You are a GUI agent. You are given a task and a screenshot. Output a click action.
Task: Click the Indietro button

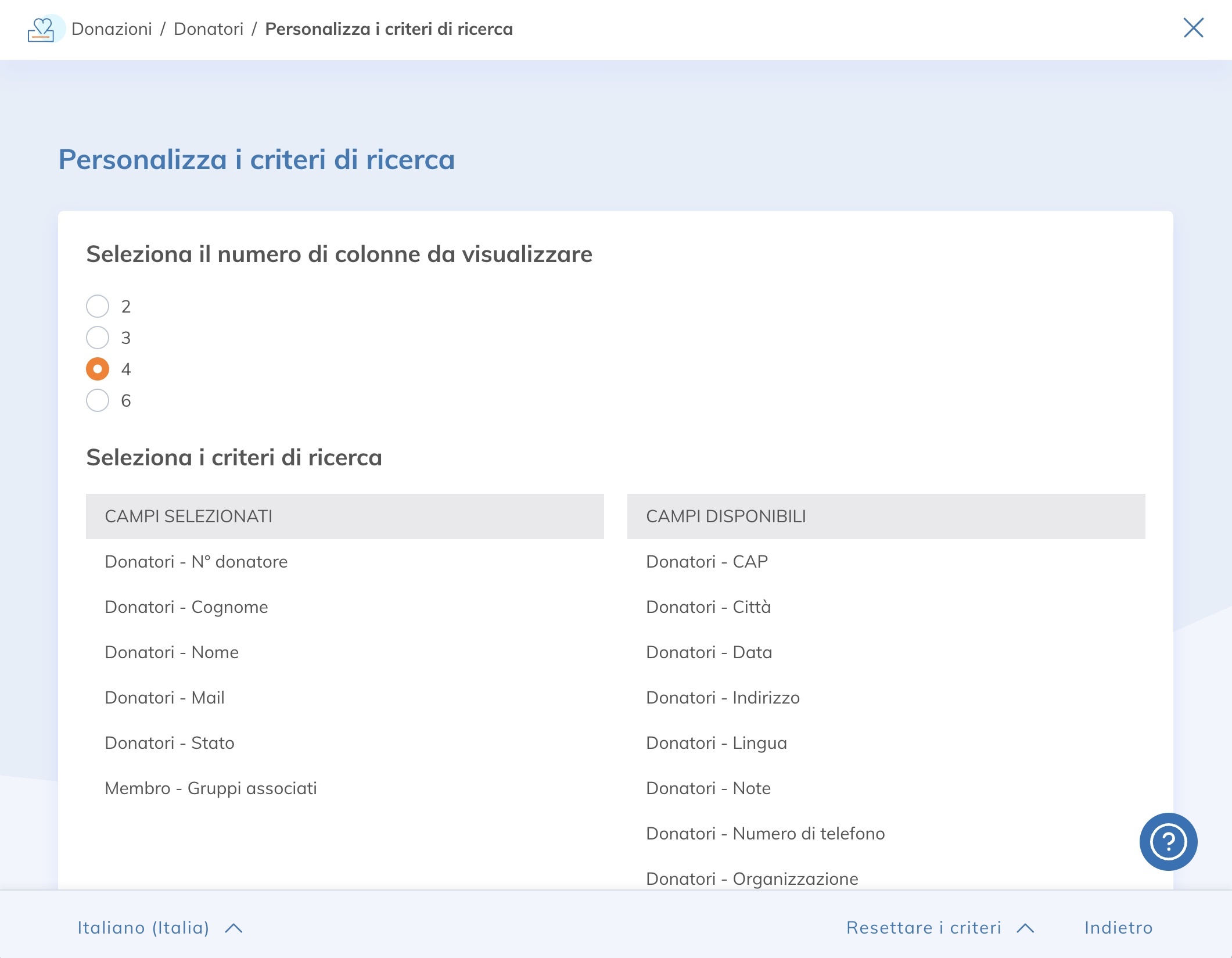click(1120, 928)
